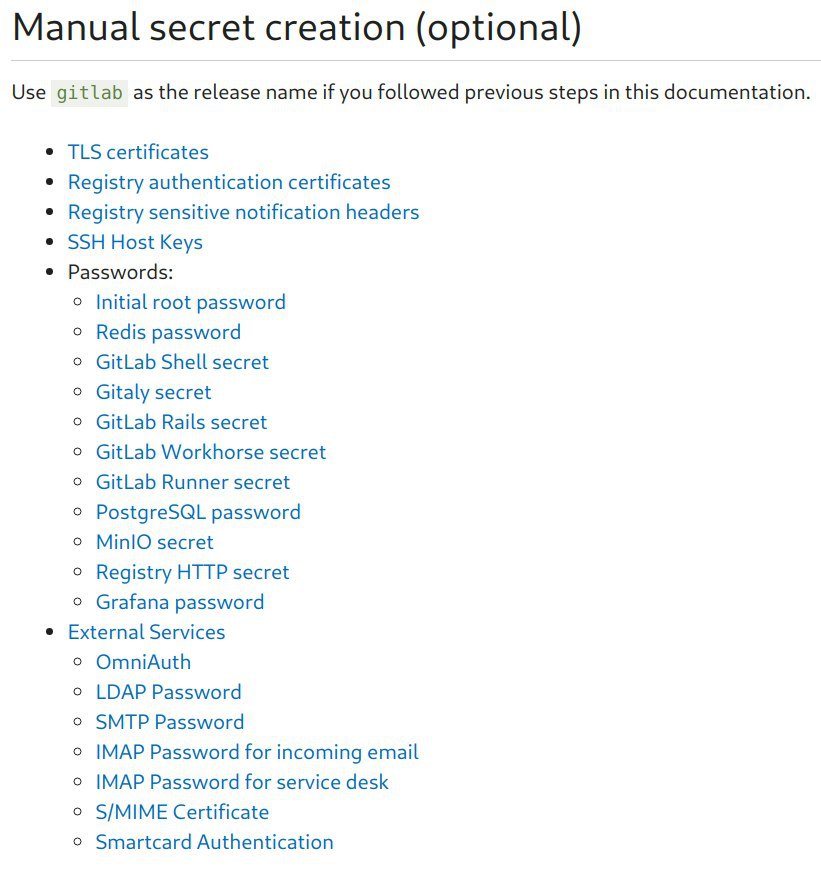Jump to the Gitaly secret section

(x=153, y=392)
